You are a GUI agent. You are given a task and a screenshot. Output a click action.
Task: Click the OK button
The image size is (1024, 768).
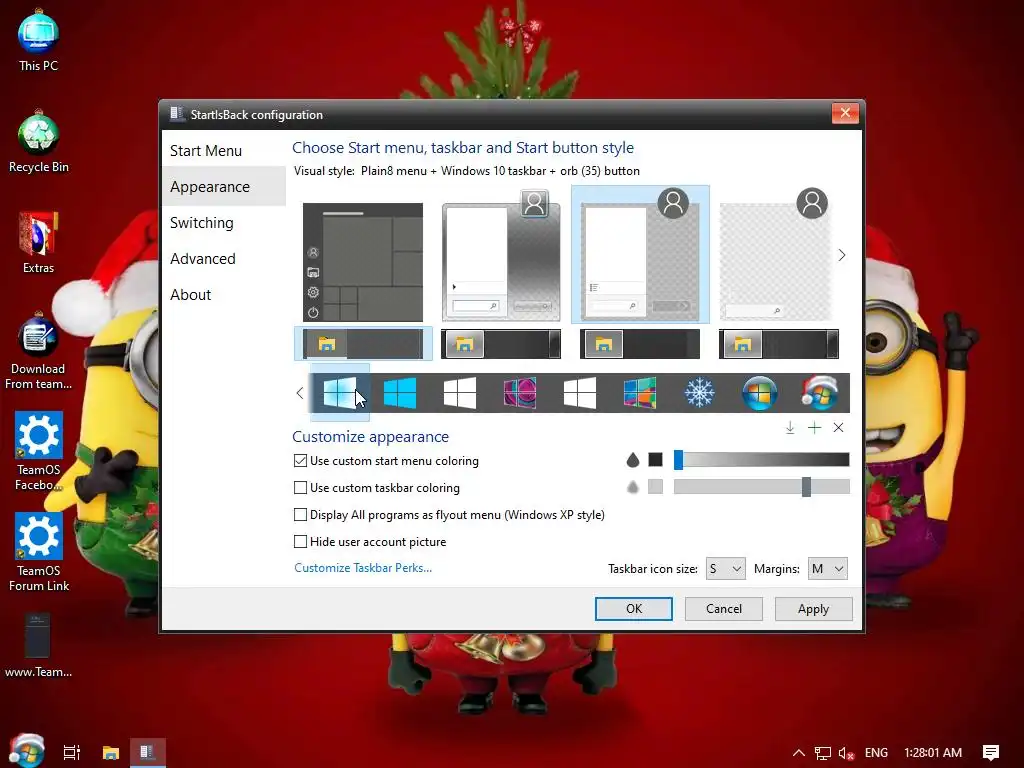click(633, 609)
